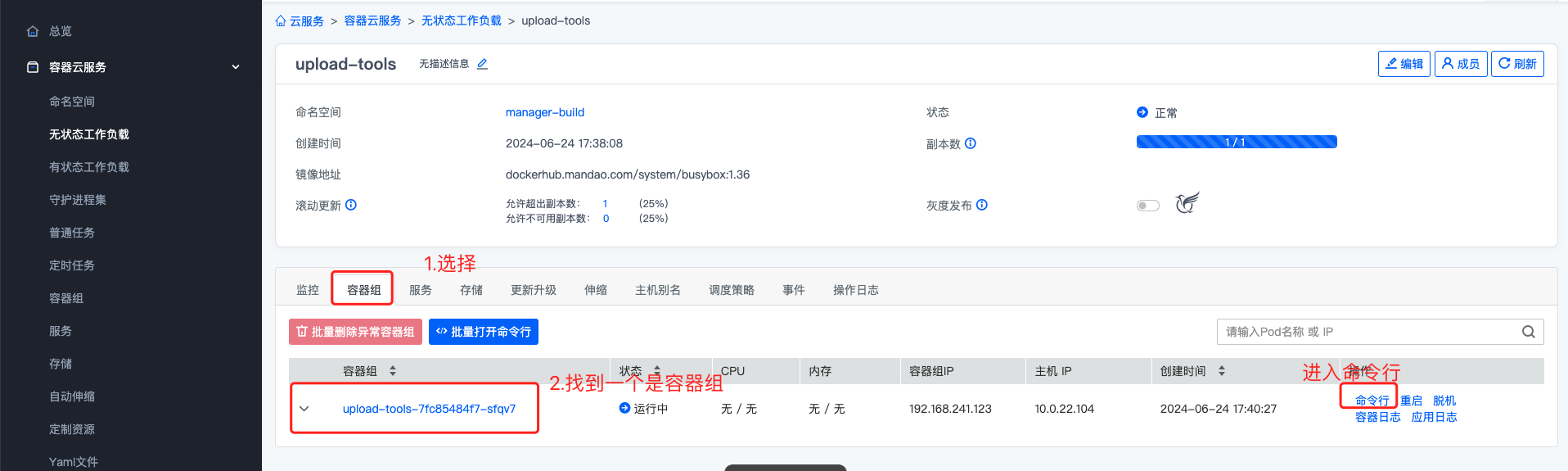Switch to the 更新升级 tab
Screen dimensions: 1568x471
[534, 290]
